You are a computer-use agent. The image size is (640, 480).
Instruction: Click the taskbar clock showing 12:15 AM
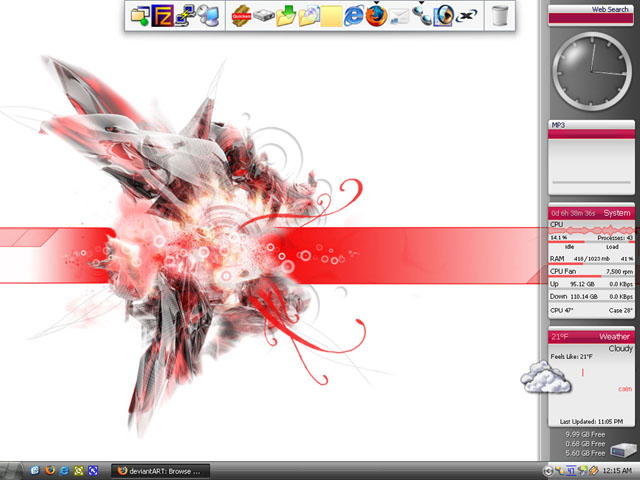(x=616, y=471)
